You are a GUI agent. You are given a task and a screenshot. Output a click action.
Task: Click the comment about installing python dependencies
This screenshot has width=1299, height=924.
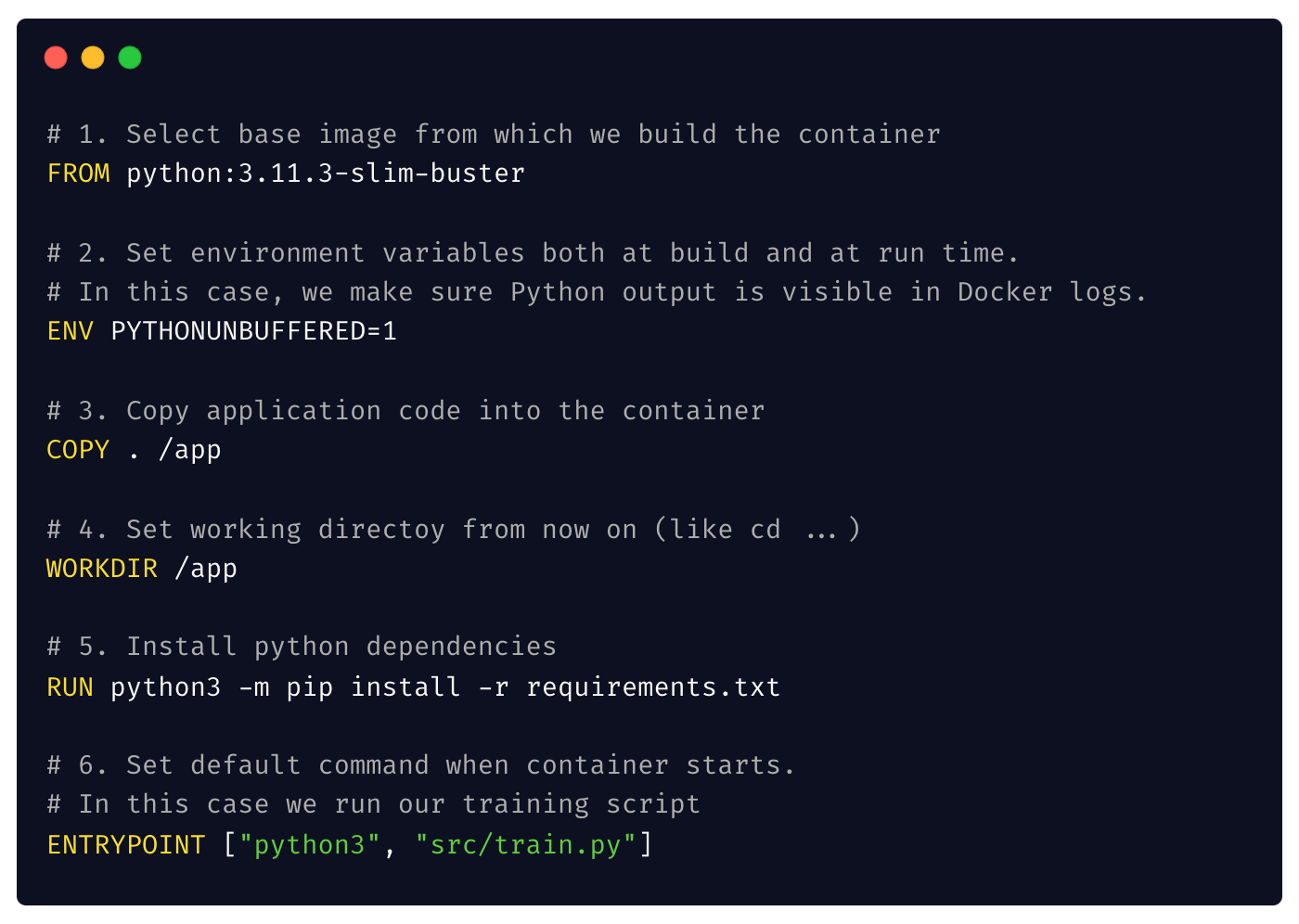click(x=301, y=646)
